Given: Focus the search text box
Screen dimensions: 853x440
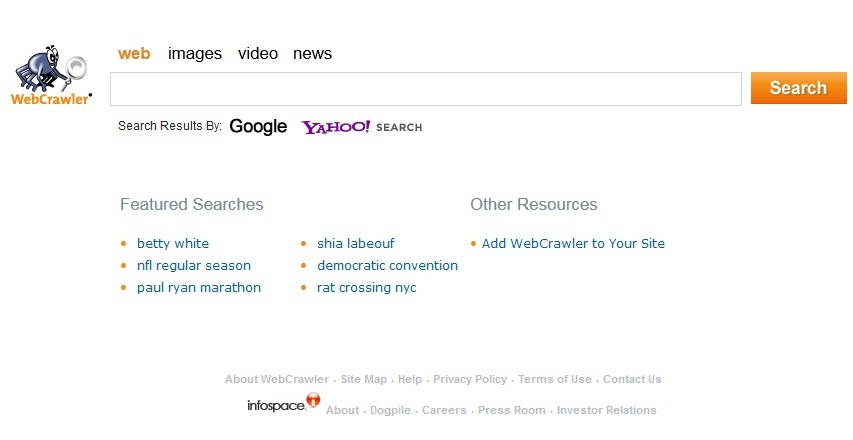Looking at the screenshot, I should (425, 89).
